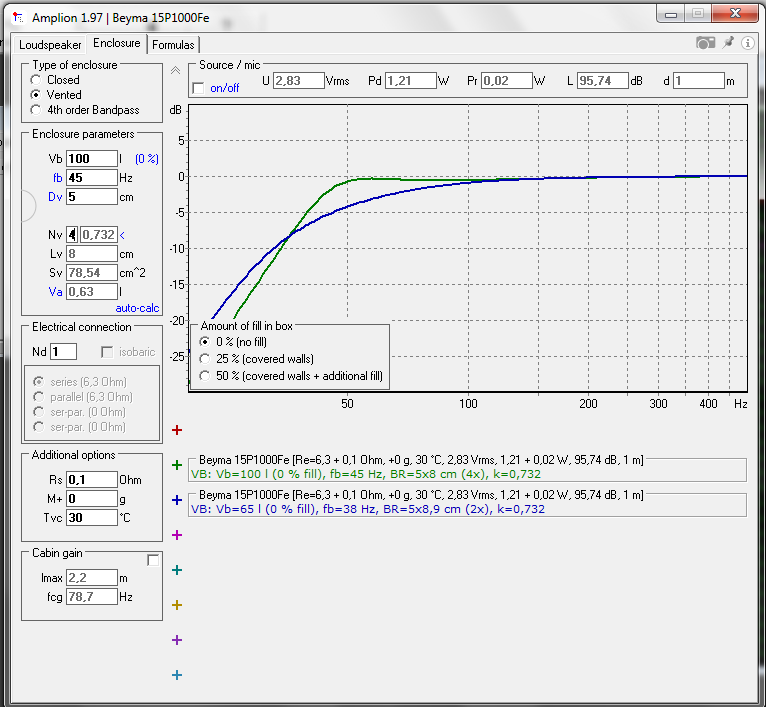Click the lmax cabin length field
The height and width of the screenshot is (707, 766).
point(92,578)
